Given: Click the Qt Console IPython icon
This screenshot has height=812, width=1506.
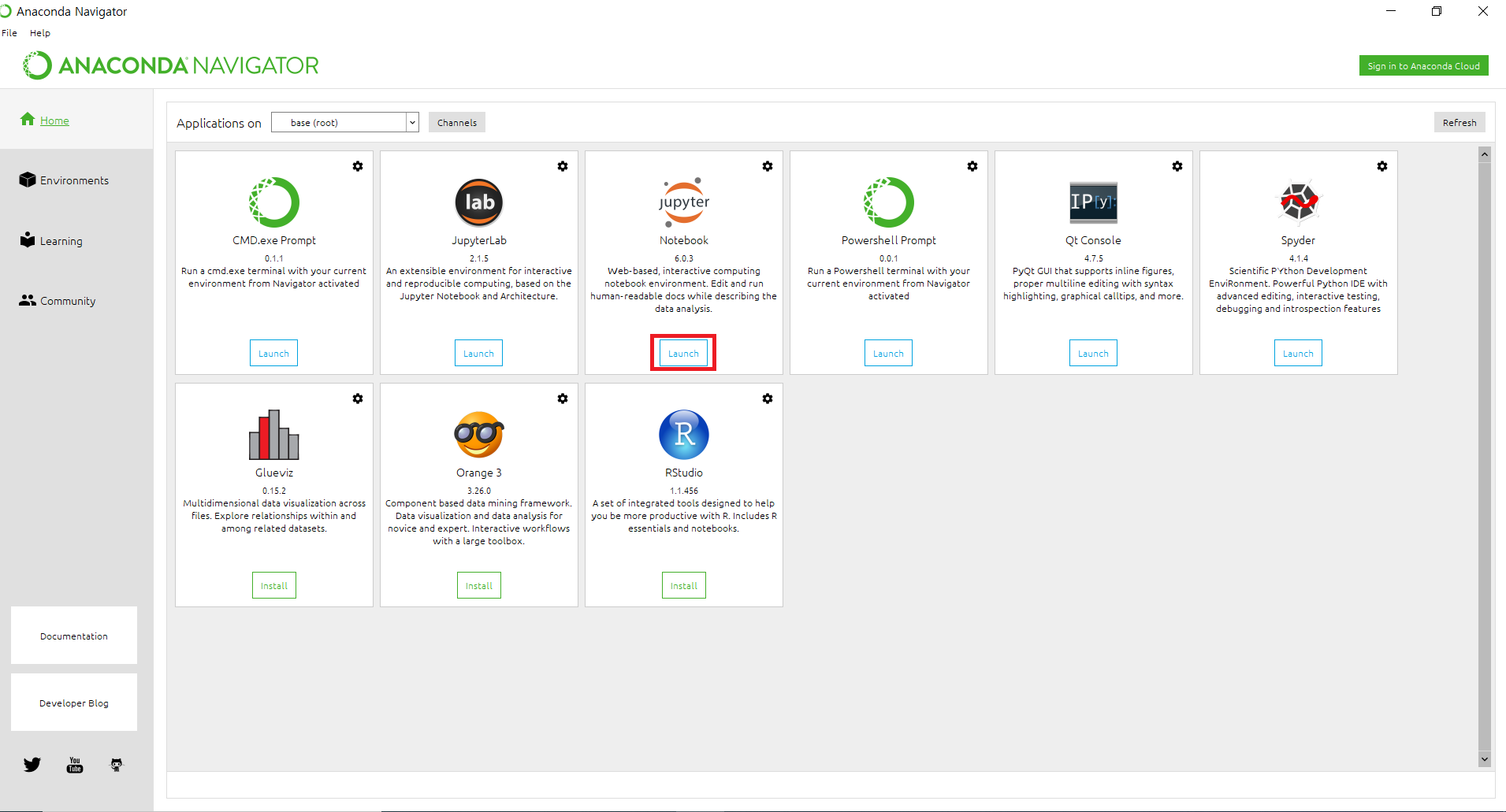Looking at the screenshot, I should pyautogui.click(x=1093, y=202).
